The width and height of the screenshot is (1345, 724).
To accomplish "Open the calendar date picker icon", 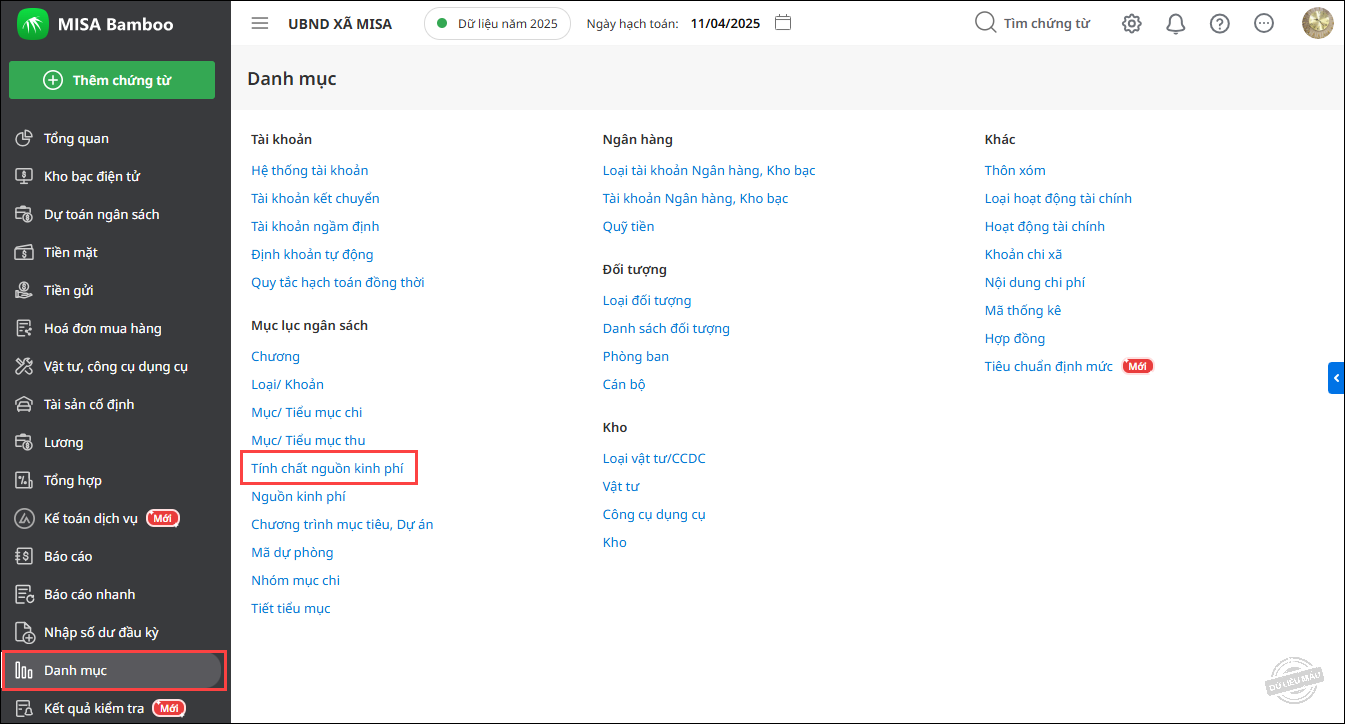I will (783, 22).
